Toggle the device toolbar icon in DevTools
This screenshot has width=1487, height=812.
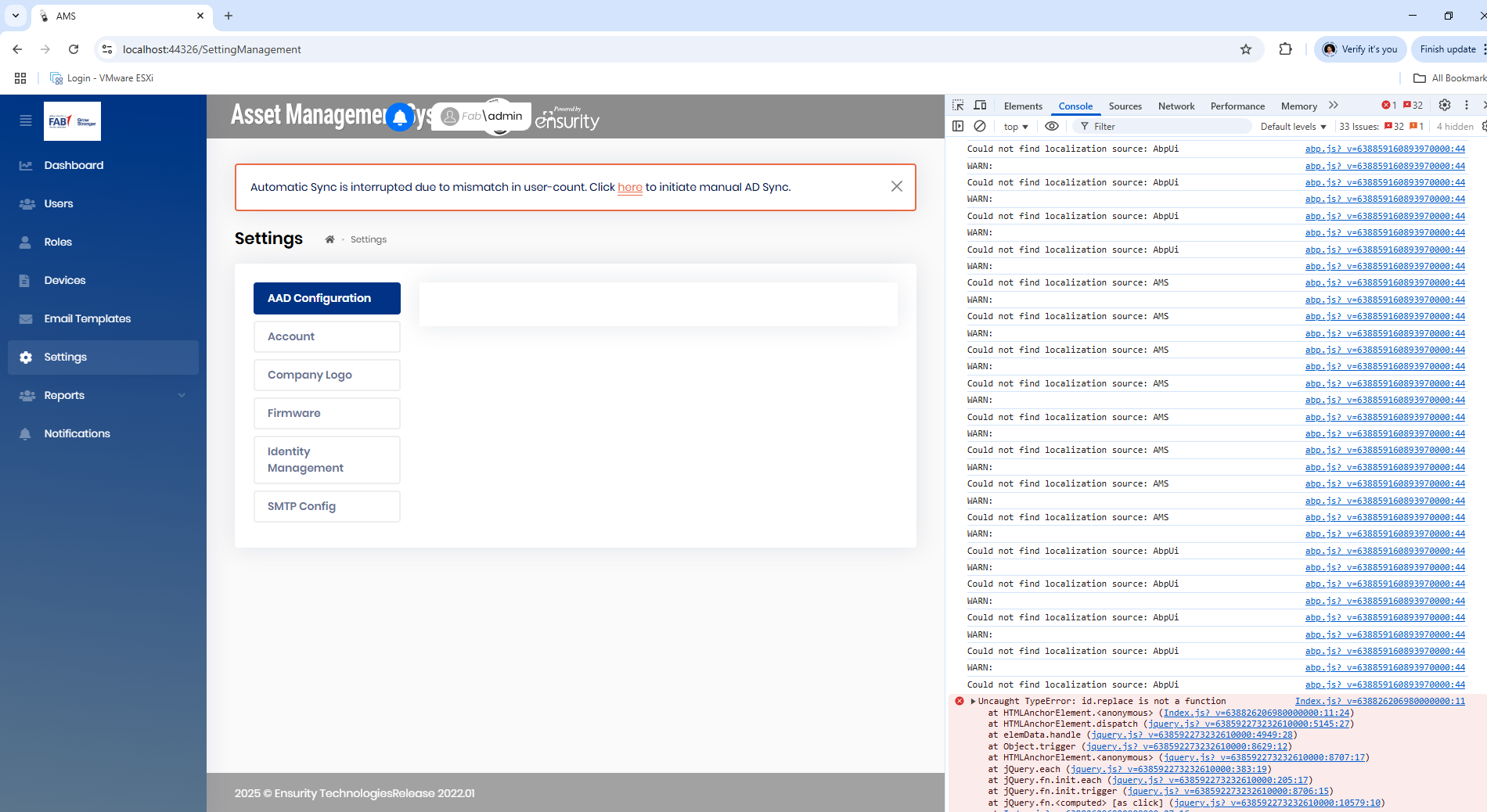click(980, 106)
